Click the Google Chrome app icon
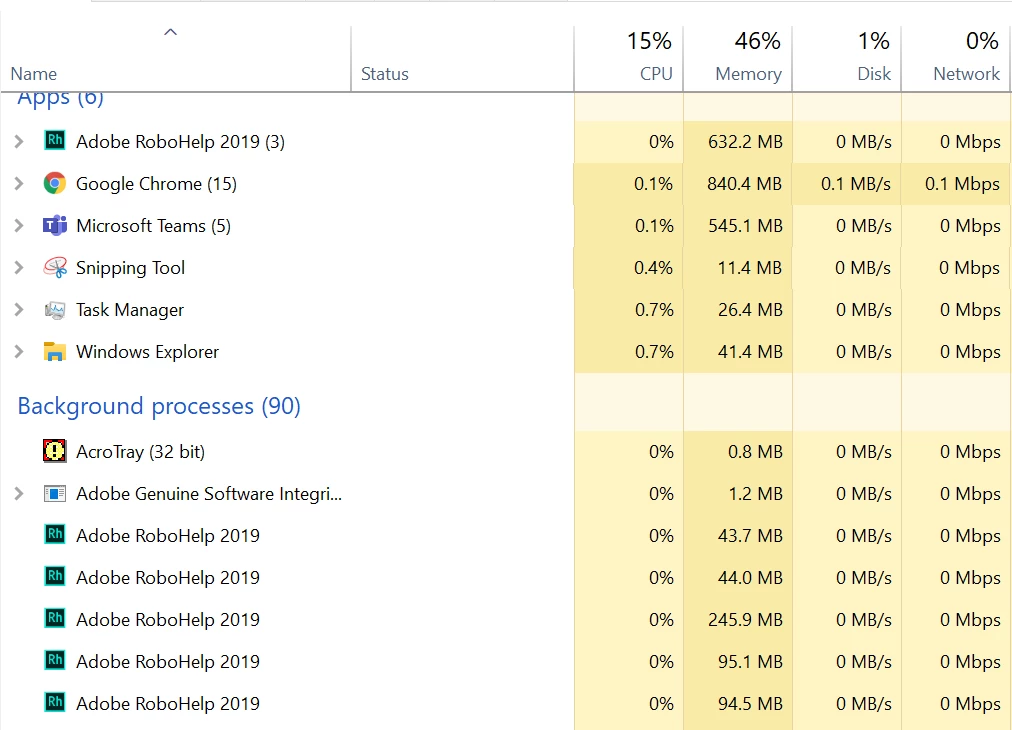This screenshot has height=730, width=1012. [x=55, y=184]
